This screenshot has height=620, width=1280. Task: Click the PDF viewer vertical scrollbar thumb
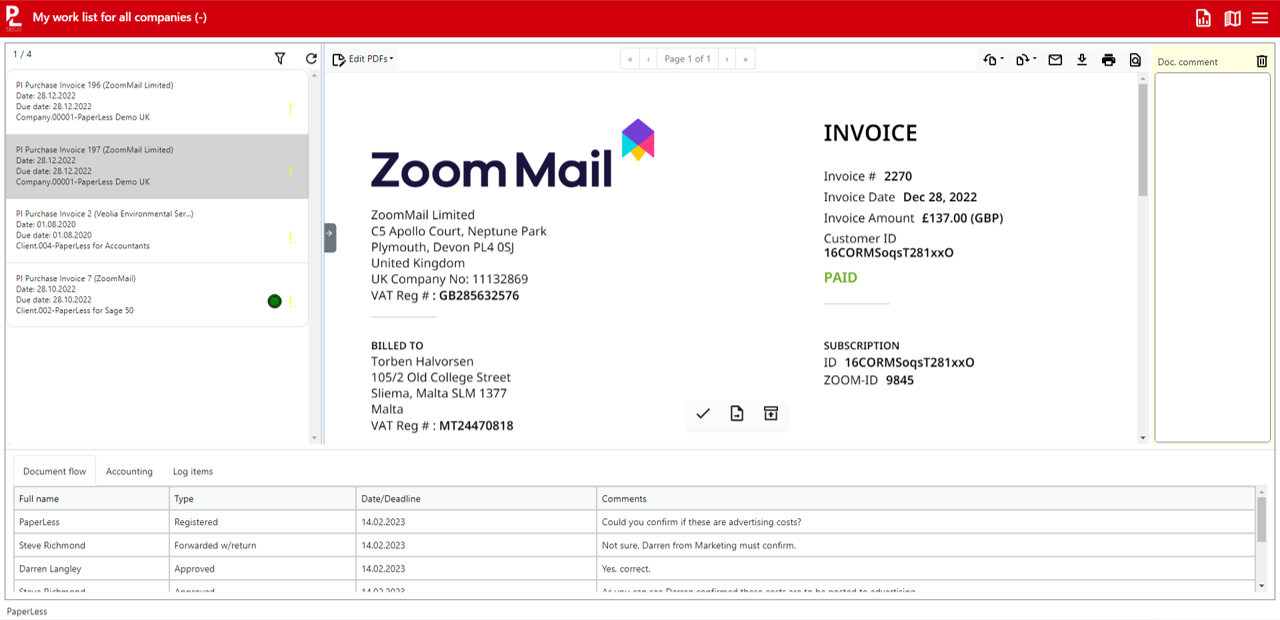pyautogui.click(x=1143, y=139)
